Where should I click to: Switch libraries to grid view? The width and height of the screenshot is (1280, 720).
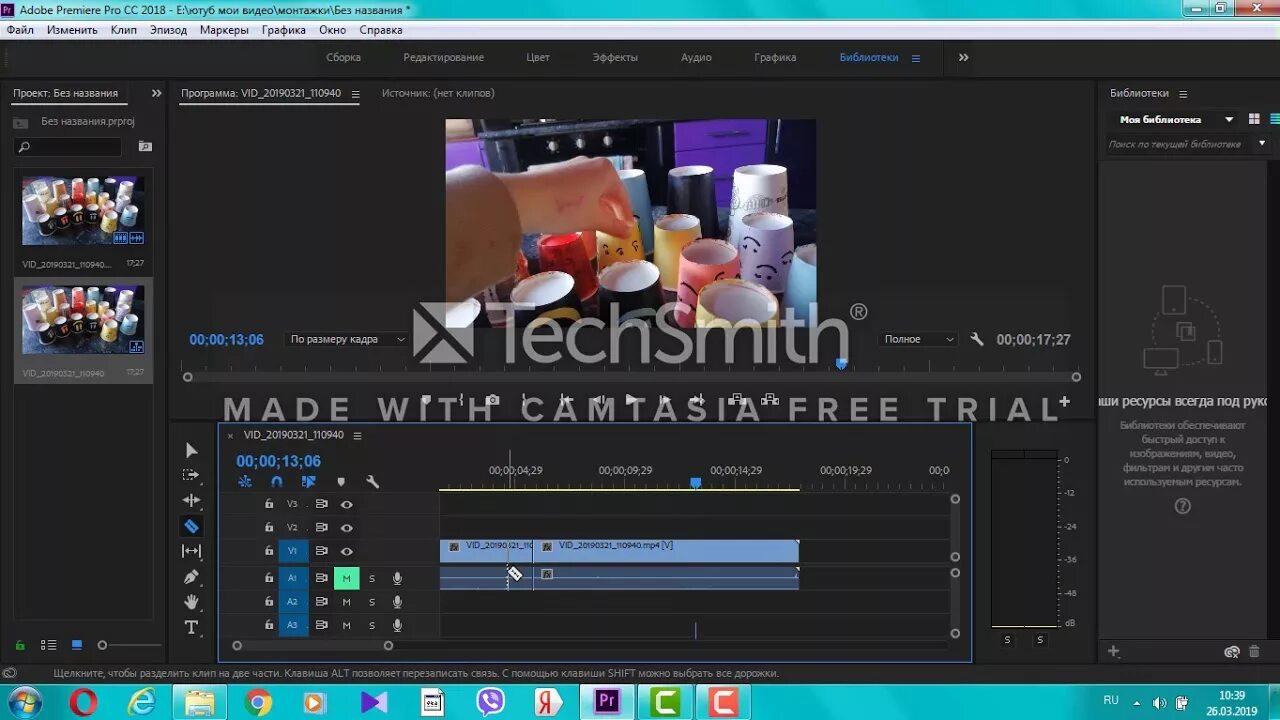coord(1255,119)
